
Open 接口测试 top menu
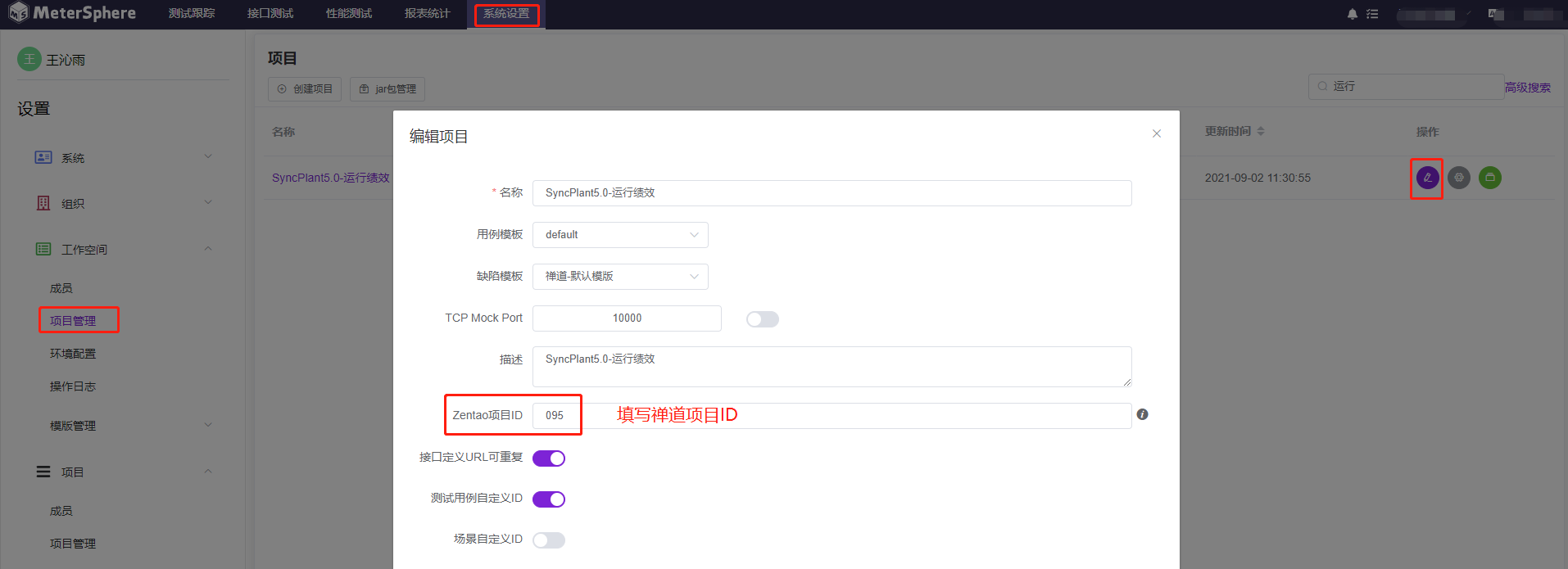coord(270,14)
